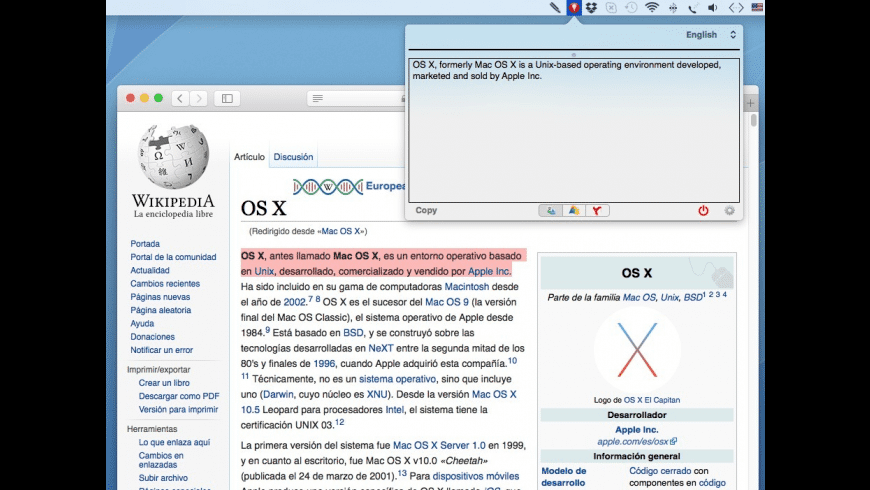Click Notificar un error link

161,350
